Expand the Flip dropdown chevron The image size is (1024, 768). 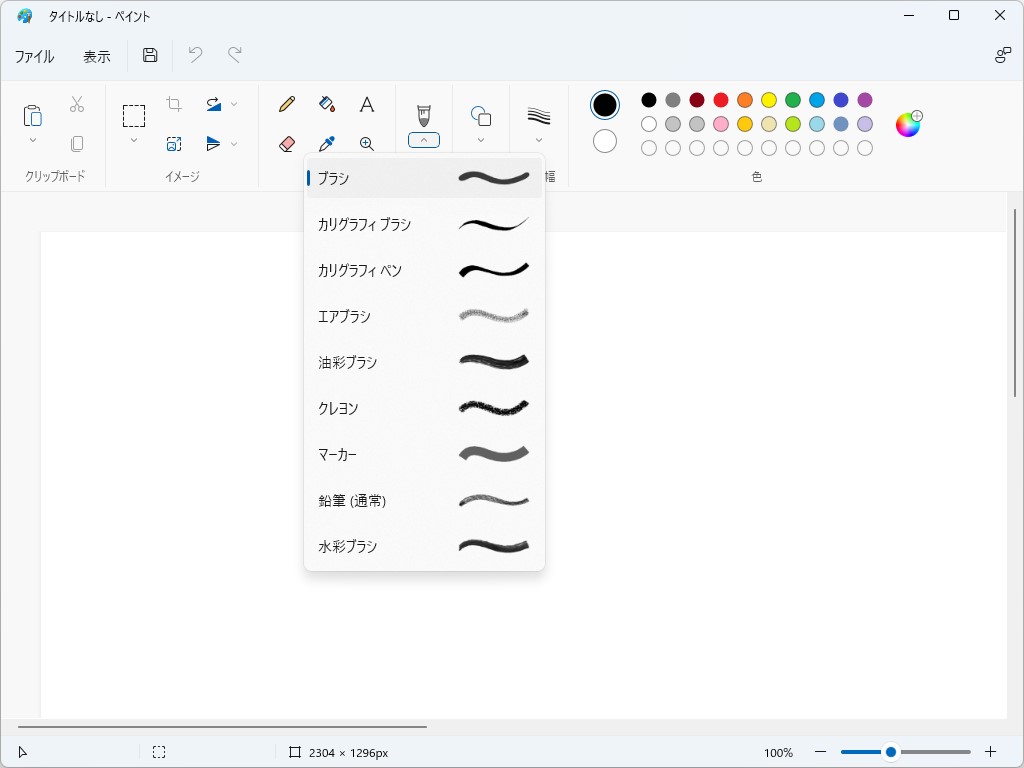(234, 144)
